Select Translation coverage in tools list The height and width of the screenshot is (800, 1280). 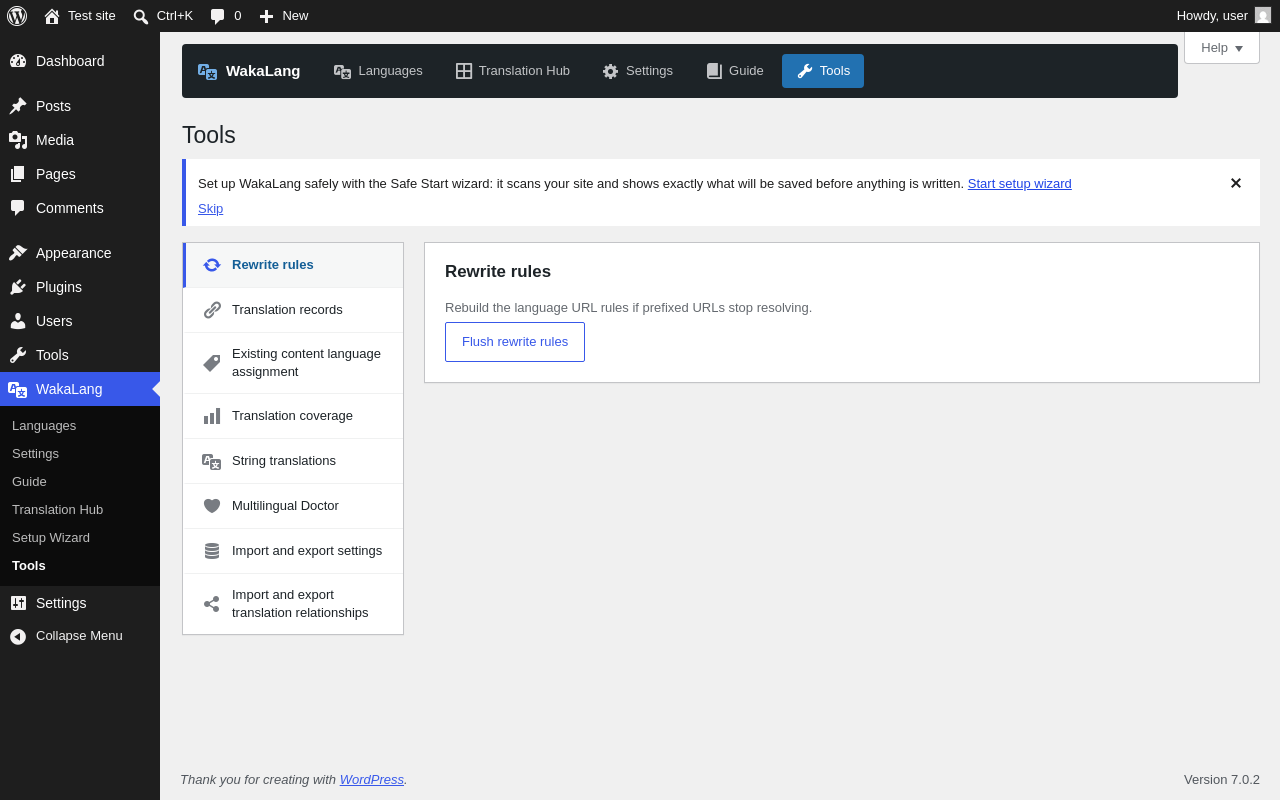pos(294,416)
